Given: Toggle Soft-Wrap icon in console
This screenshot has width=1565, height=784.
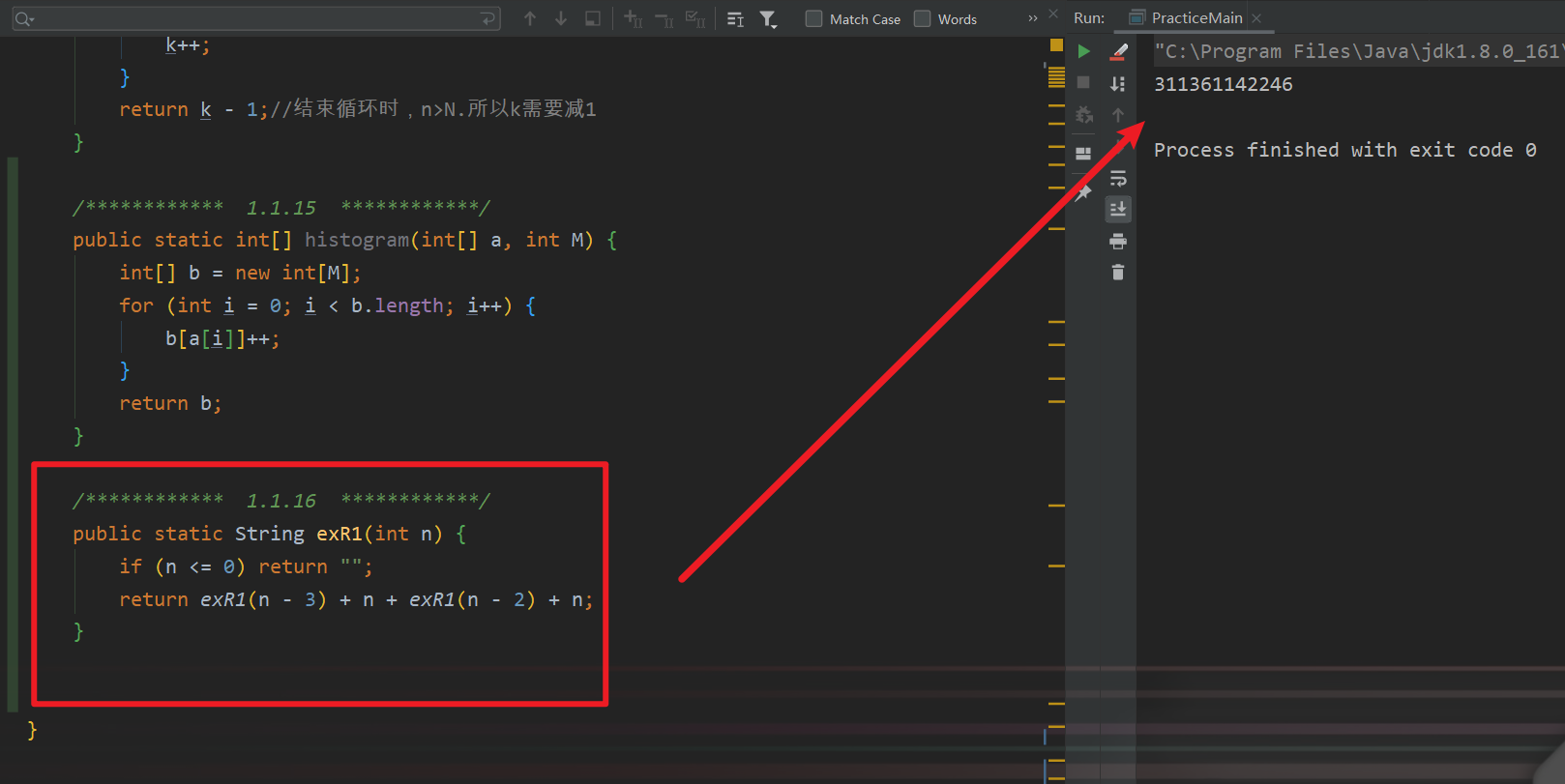Looking at the screenshot, I should (x=1118, y=178).
